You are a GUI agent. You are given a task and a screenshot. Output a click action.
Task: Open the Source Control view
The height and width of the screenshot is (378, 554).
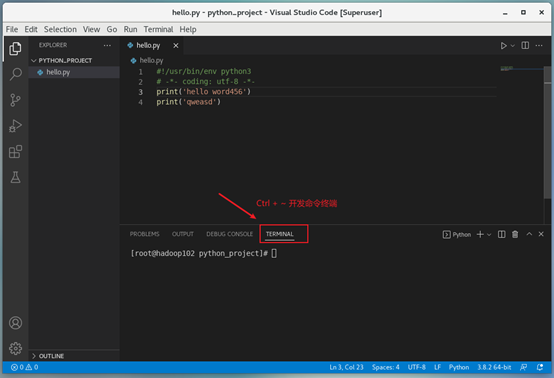click(x=15, y=100)
